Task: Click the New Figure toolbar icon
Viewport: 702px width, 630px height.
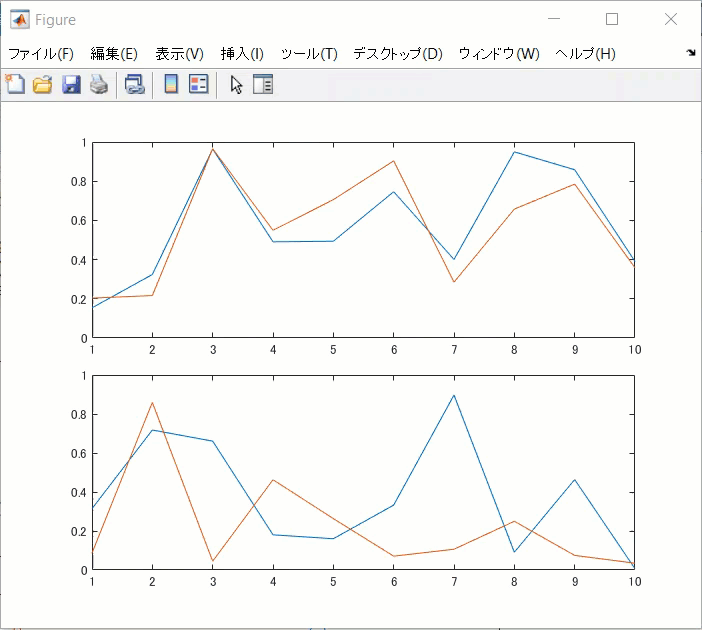Action: coord(15,85)
